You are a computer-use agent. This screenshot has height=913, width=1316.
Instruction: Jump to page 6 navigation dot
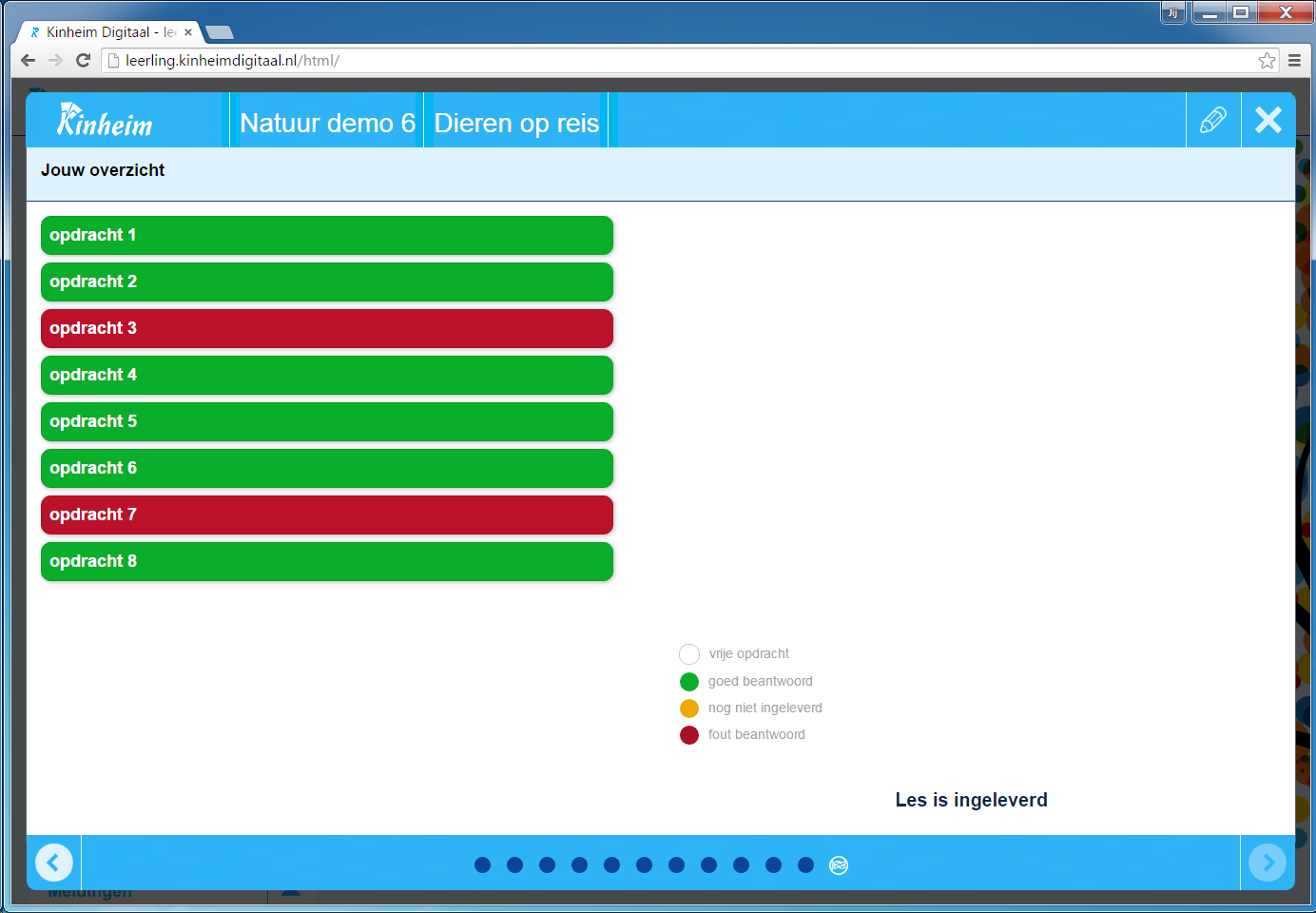click(645, 864)
